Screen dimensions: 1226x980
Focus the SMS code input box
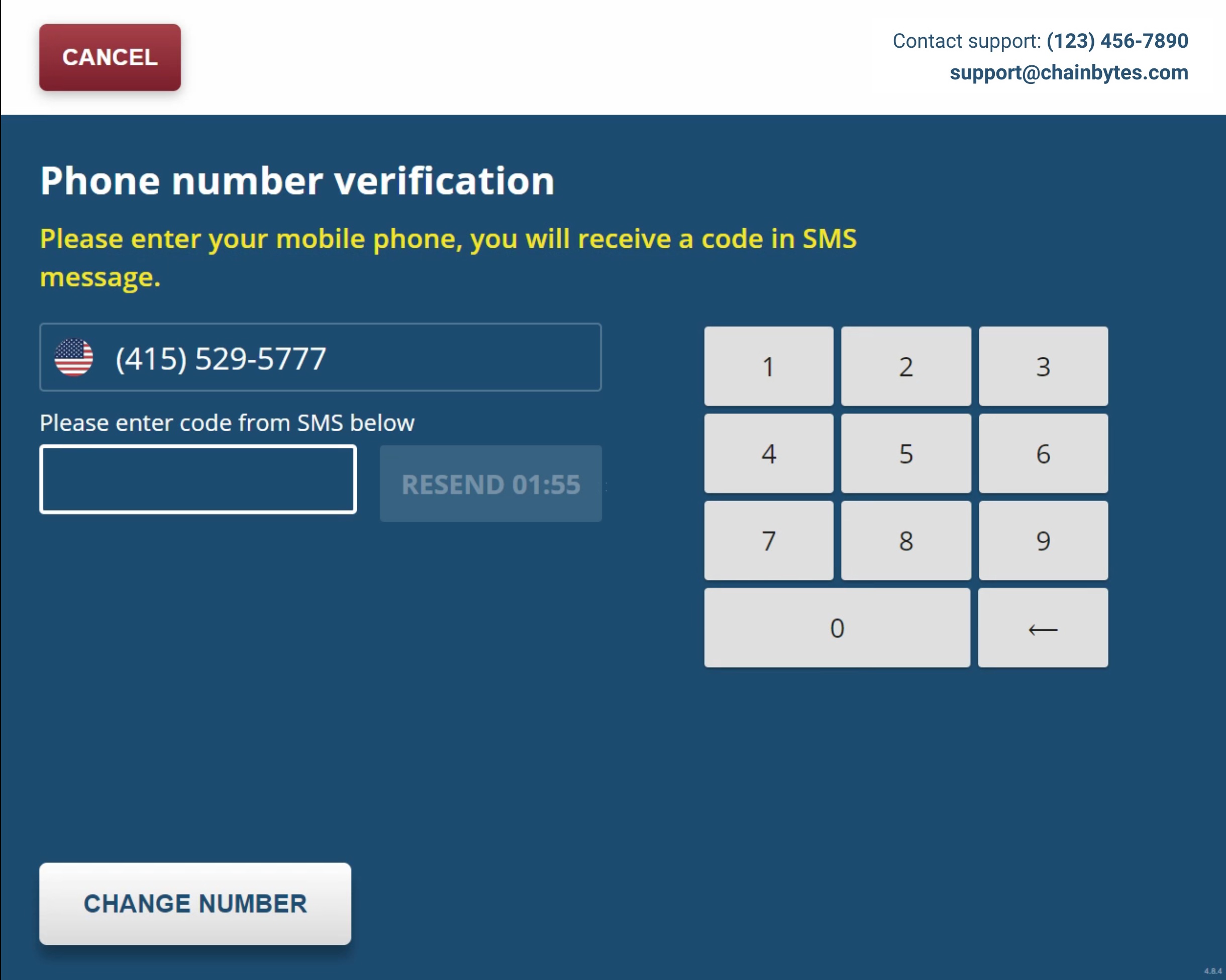click(x=198, y=479)
